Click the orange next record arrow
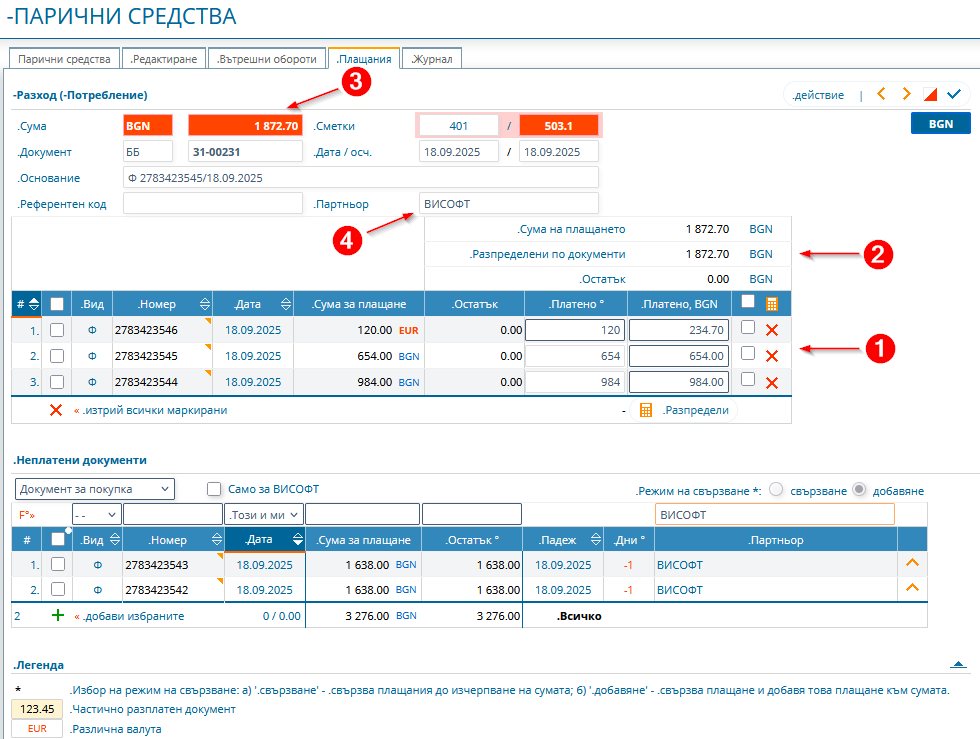The height and width of the screenshot is (739, 980). 906,94
